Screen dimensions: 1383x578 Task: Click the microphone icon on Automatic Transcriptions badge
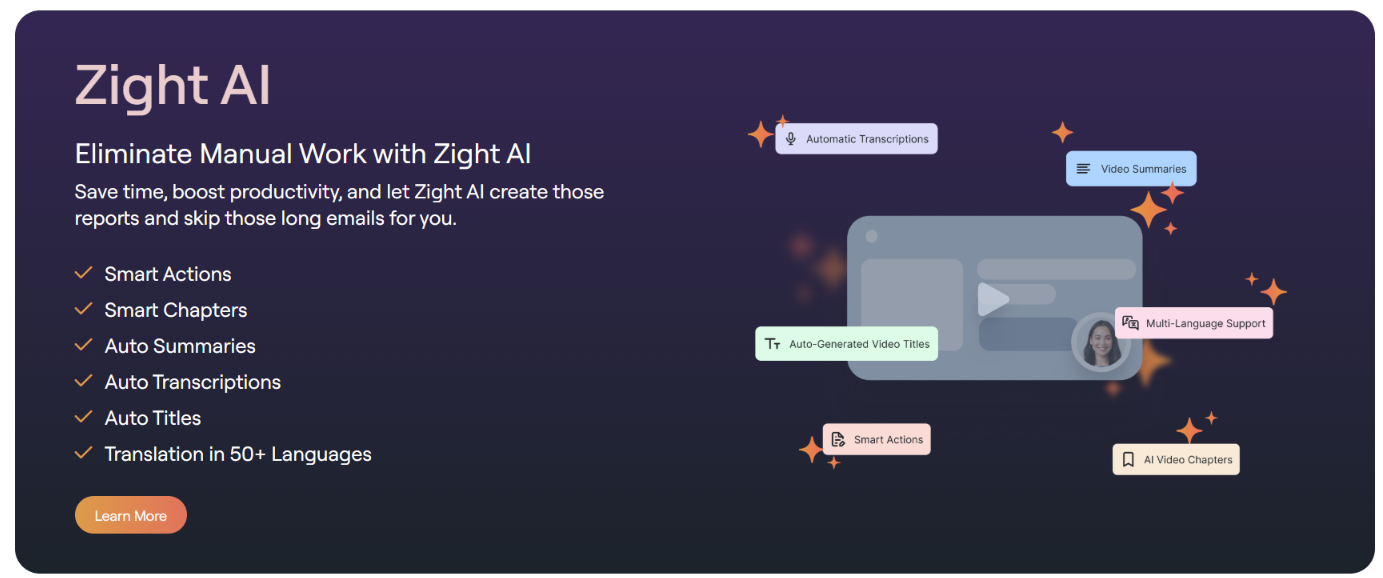pyautogui.click(x=790, y=138)
